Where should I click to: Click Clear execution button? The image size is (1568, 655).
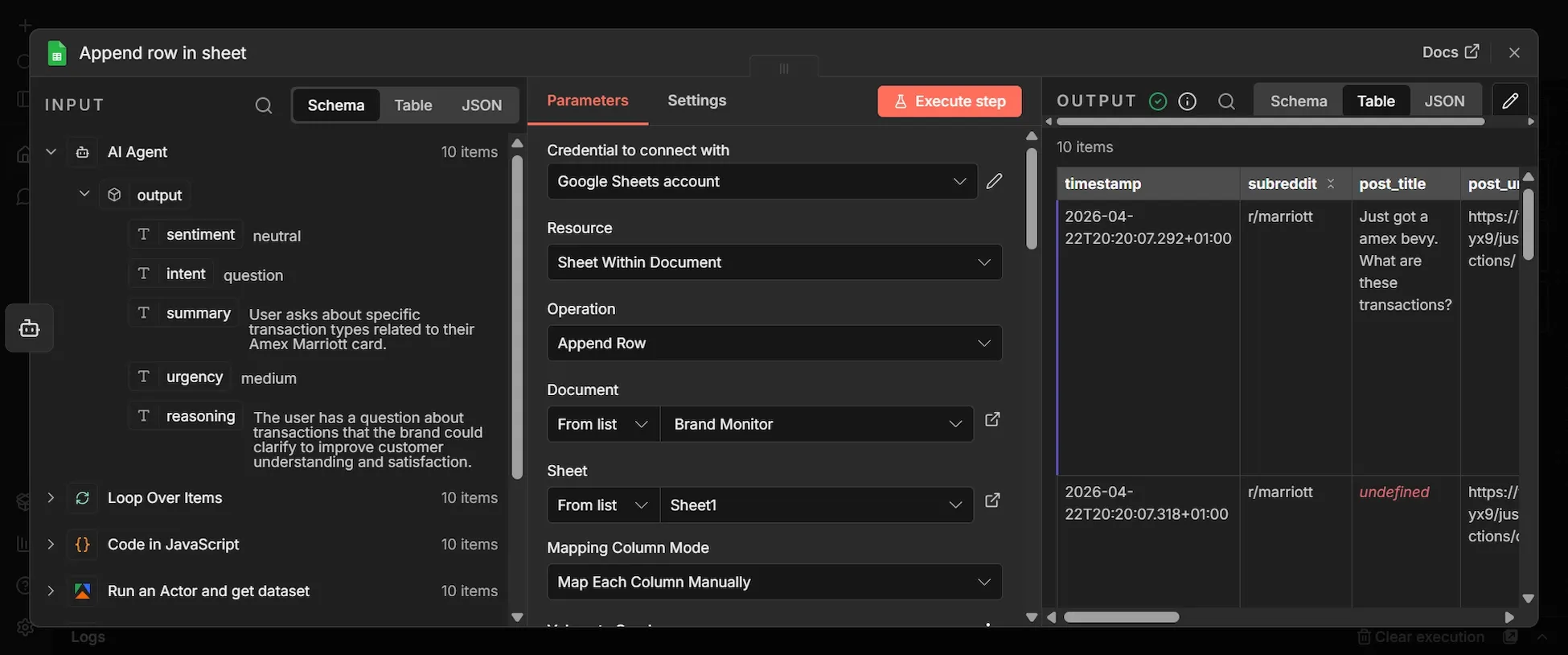pos(1421,637)
